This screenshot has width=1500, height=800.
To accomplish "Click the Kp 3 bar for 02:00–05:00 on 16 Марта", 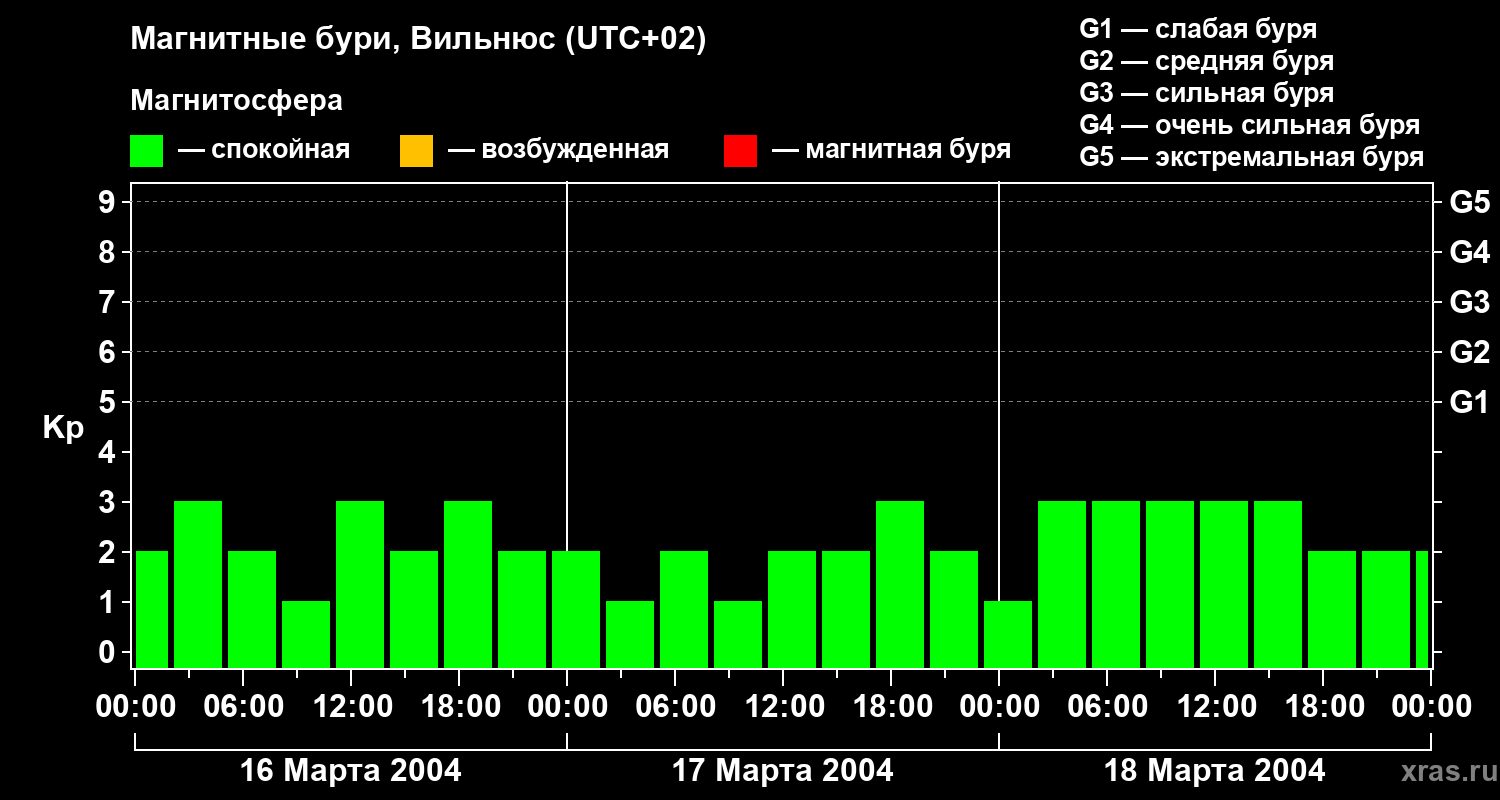I will click(198, 584).
